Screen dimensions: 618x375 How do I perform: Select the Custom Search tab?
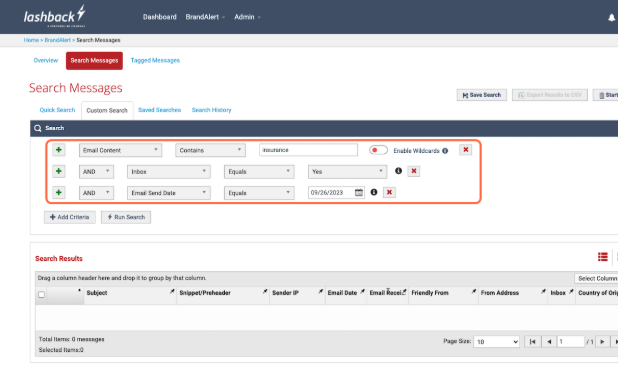point(107,110)
